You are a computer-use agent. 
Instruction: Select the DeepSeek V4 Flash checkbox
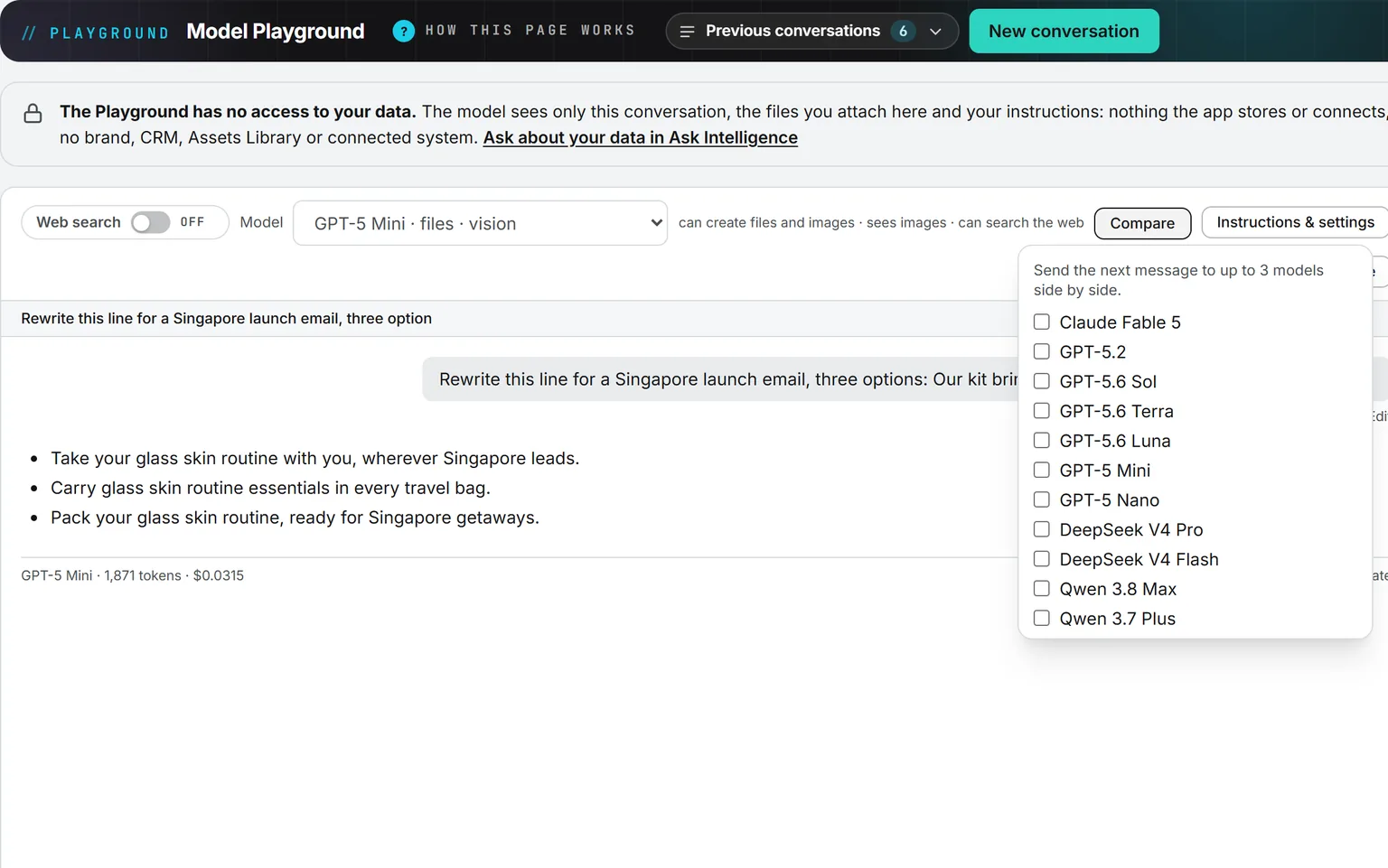[x=1042, y=559]
